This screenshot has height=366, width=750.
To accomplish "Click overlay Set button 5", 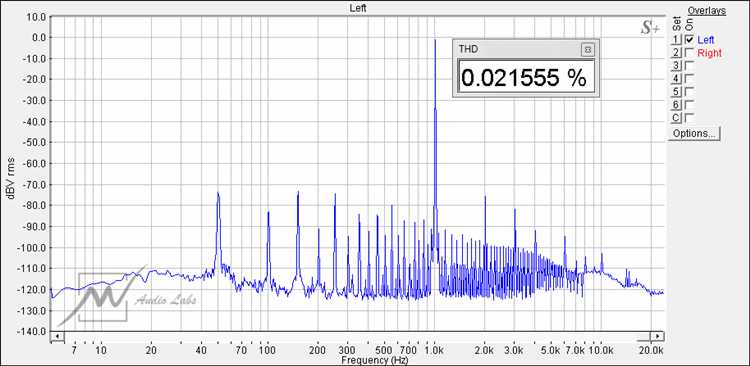I will click(675, 91).
